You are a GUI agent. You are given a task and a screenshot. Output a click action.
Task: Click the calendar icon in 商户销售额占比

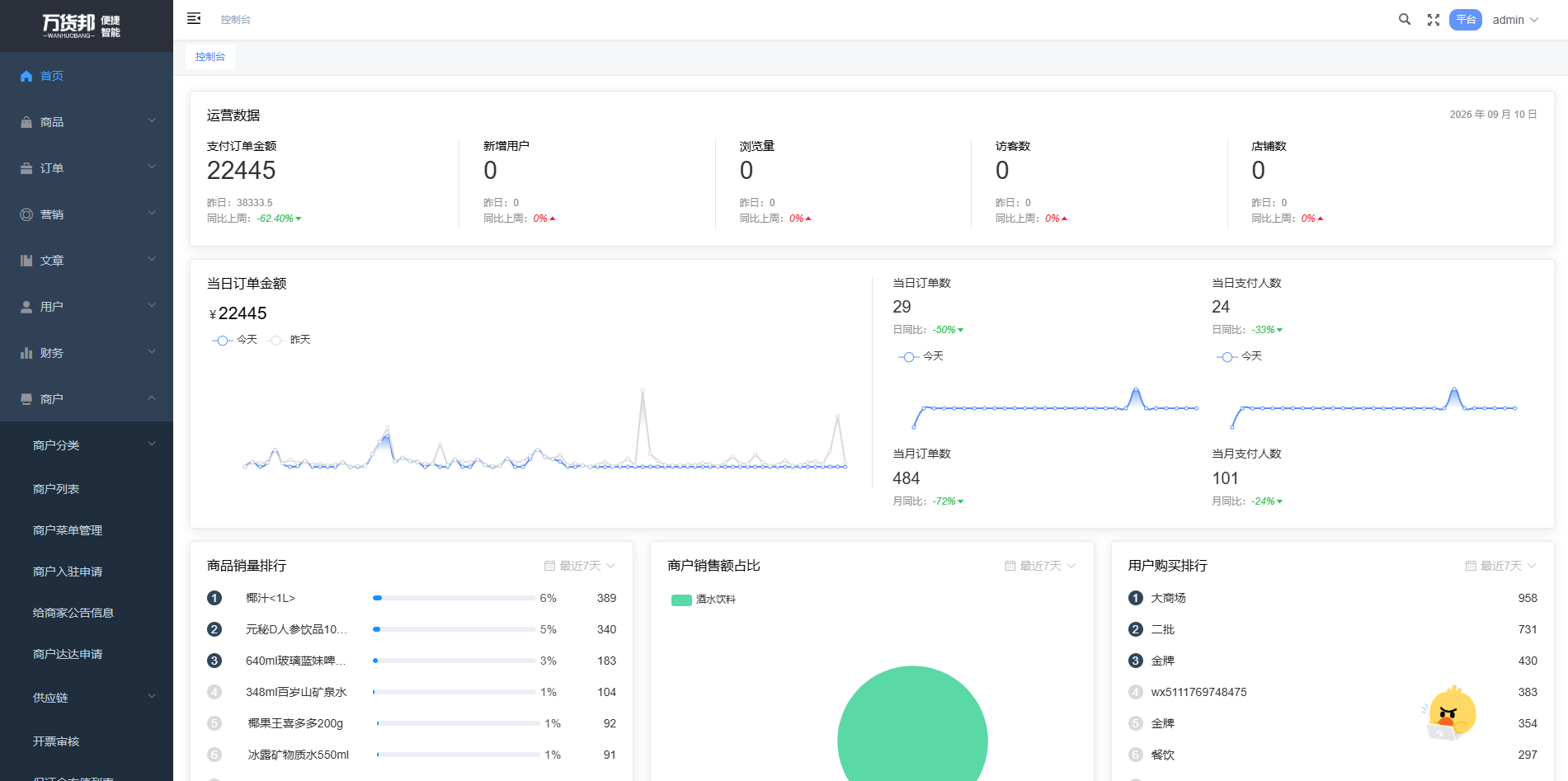(1010, 566)
